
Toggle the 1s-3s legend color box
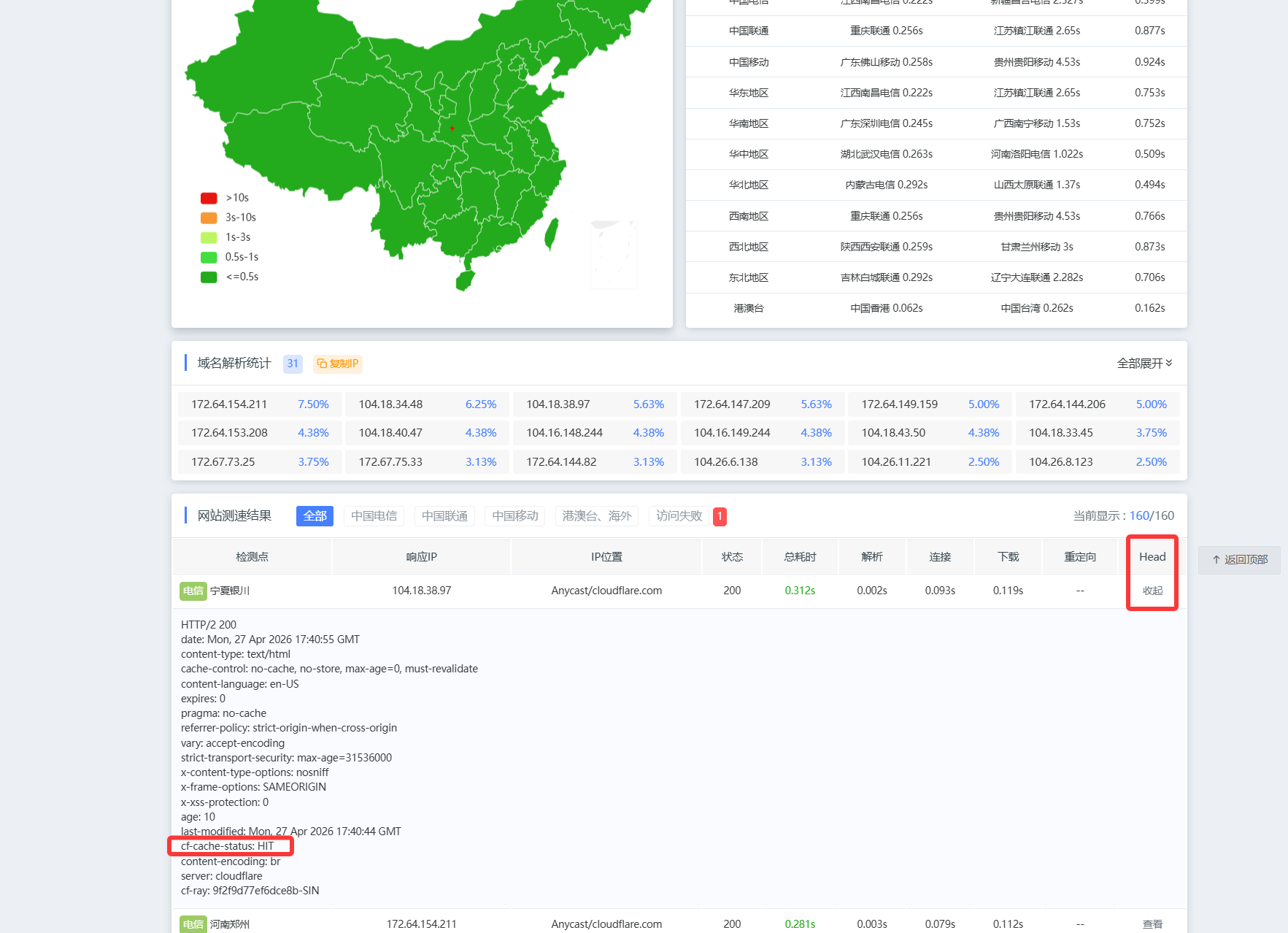click(209, 237)
